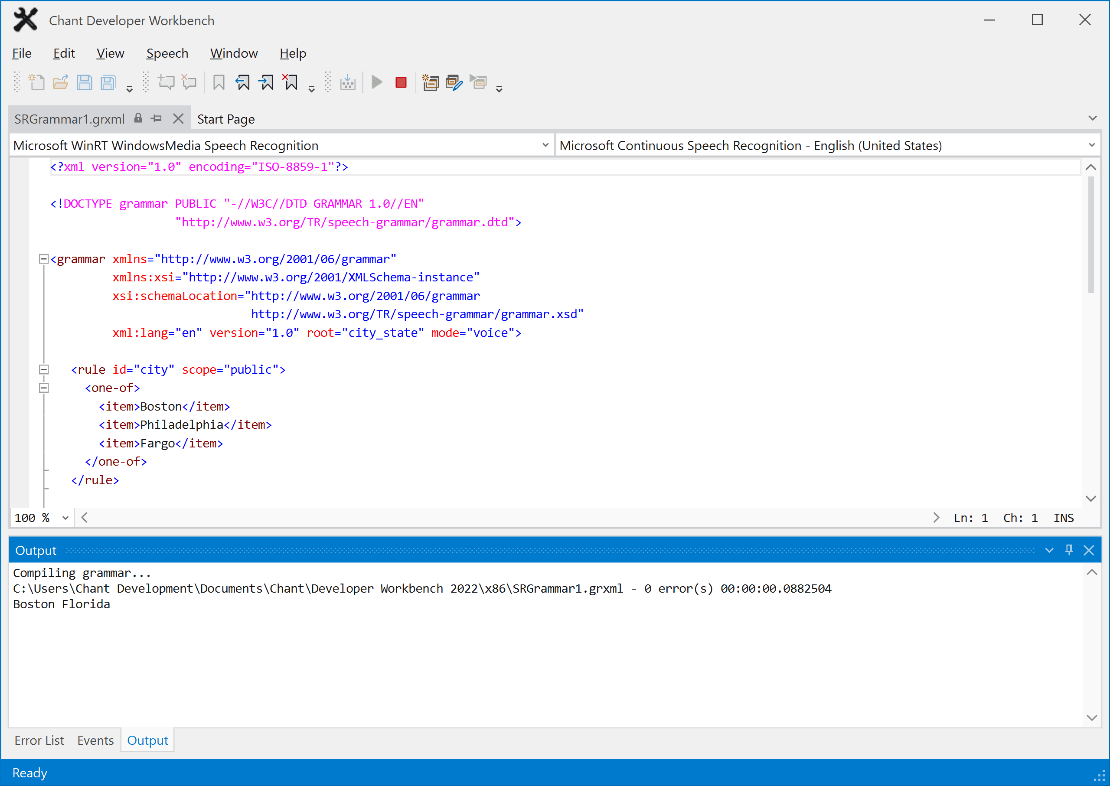Viewport: 1110px width, 786px height.
Task: Open the View menu
Action: point(110,53)
